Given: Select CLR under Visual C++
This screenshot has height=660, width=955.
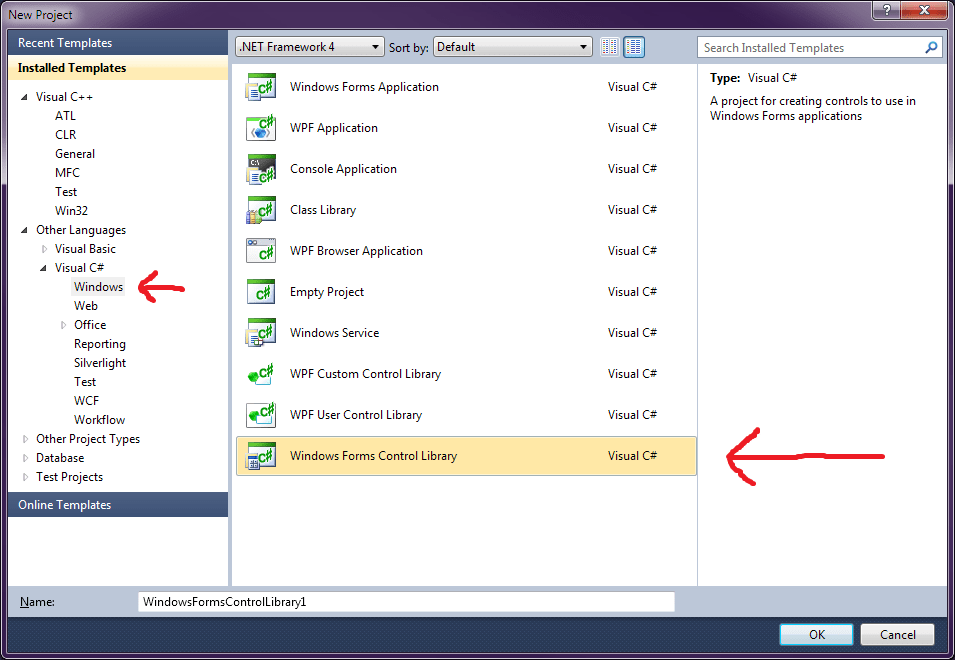Looking at the screenshot, I should [66, 135].
